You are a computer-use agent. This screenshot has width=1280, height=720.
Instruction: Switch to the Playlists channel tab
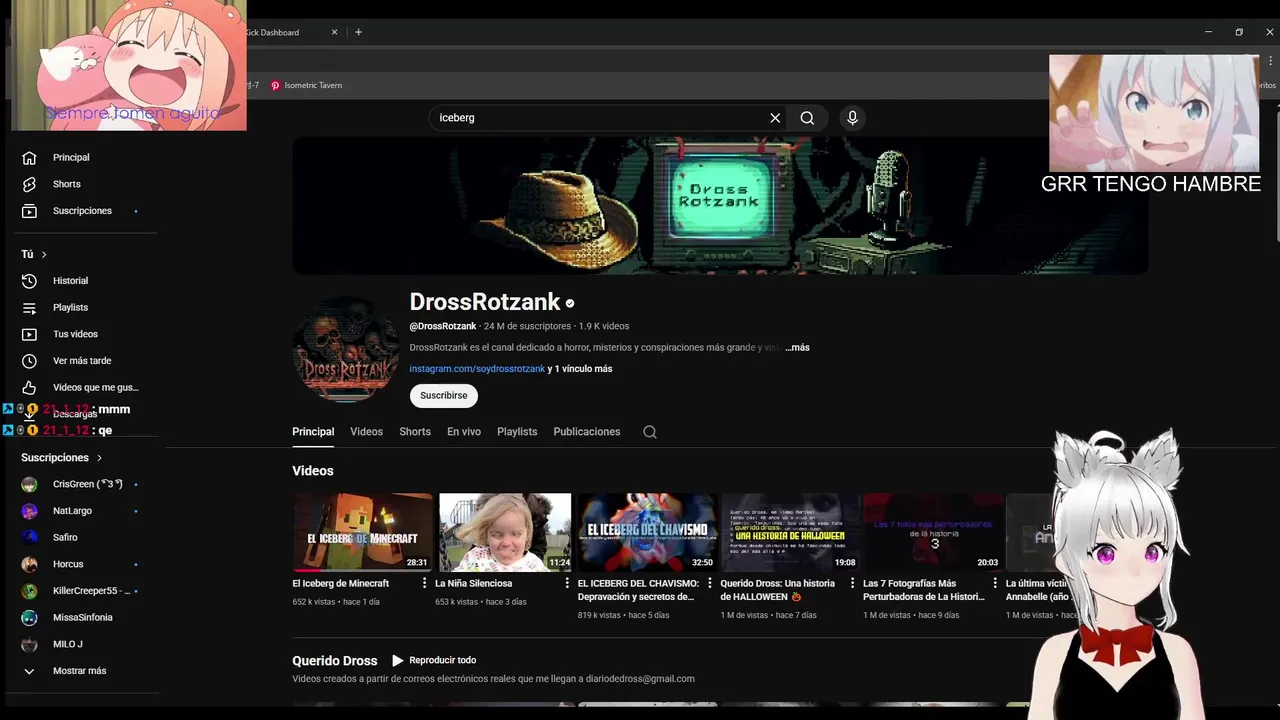(517, 432)
